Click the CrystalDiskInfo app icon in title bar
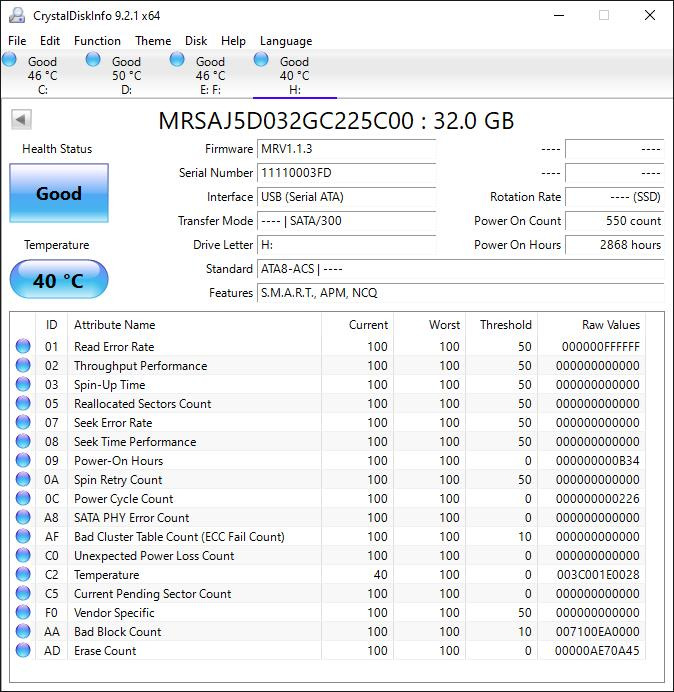 point(17,15)
